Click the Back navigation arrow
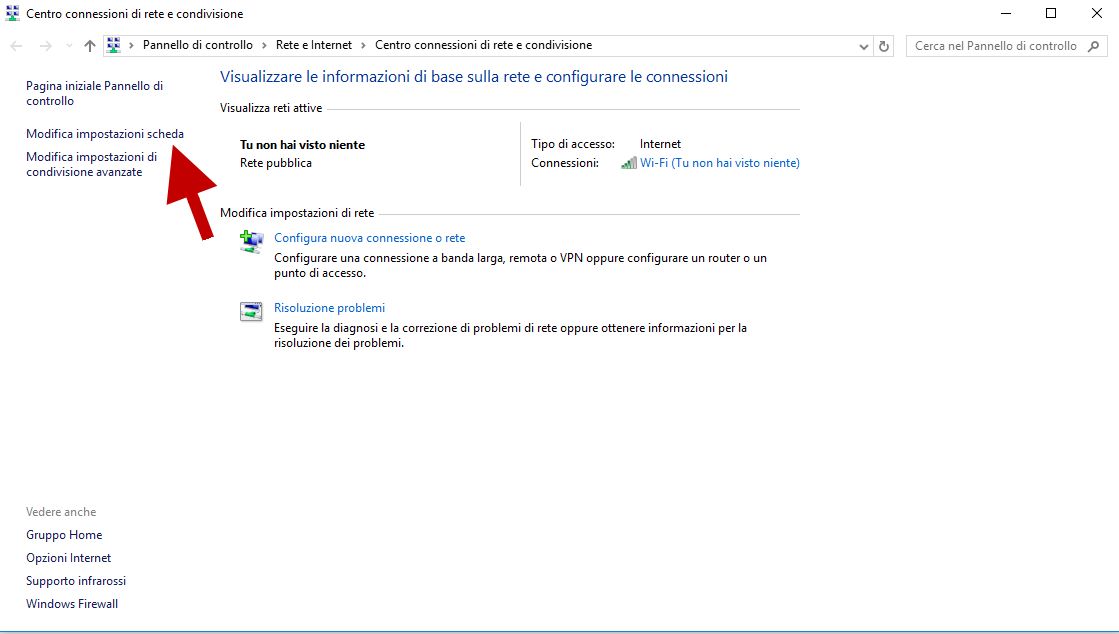 click(17, 46)
